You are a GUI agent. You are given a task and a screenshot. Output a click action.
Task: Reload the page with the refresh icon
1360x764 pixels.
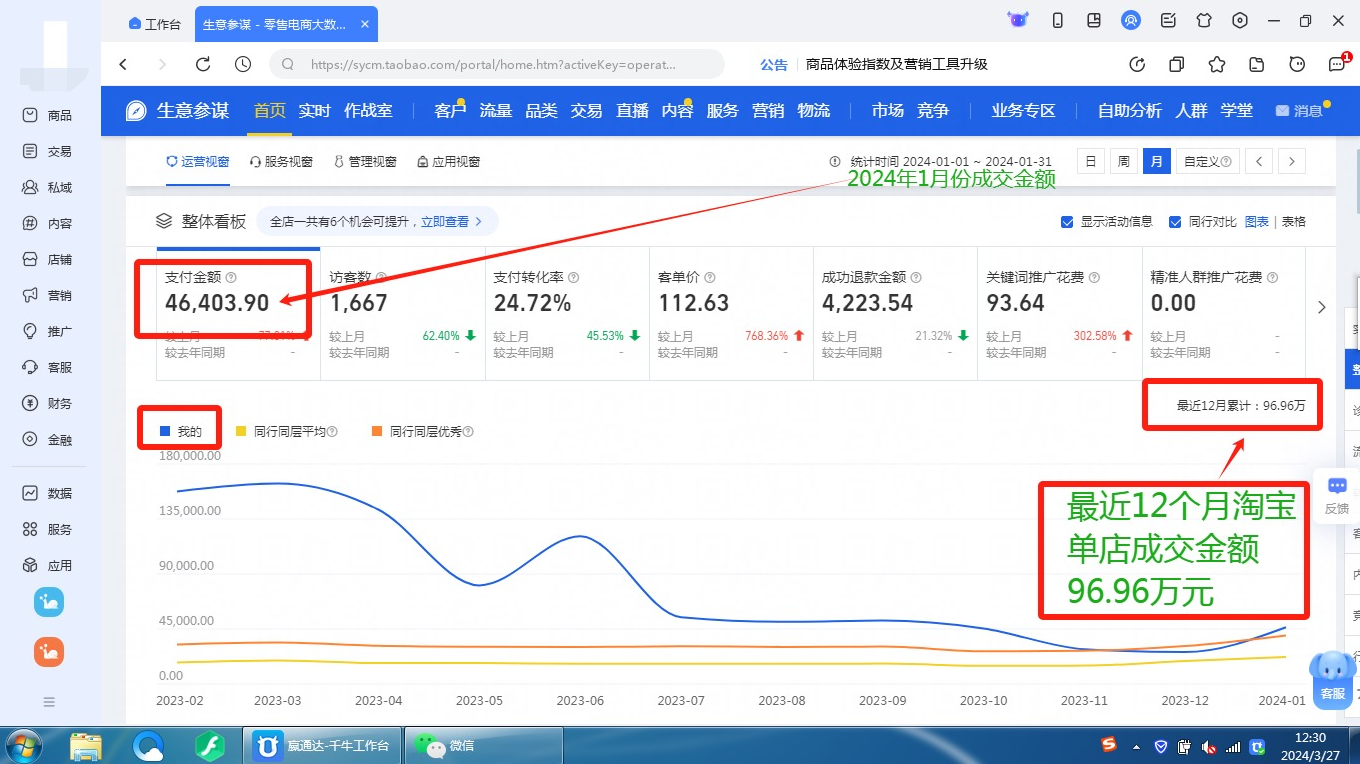(x=203, y=64)
